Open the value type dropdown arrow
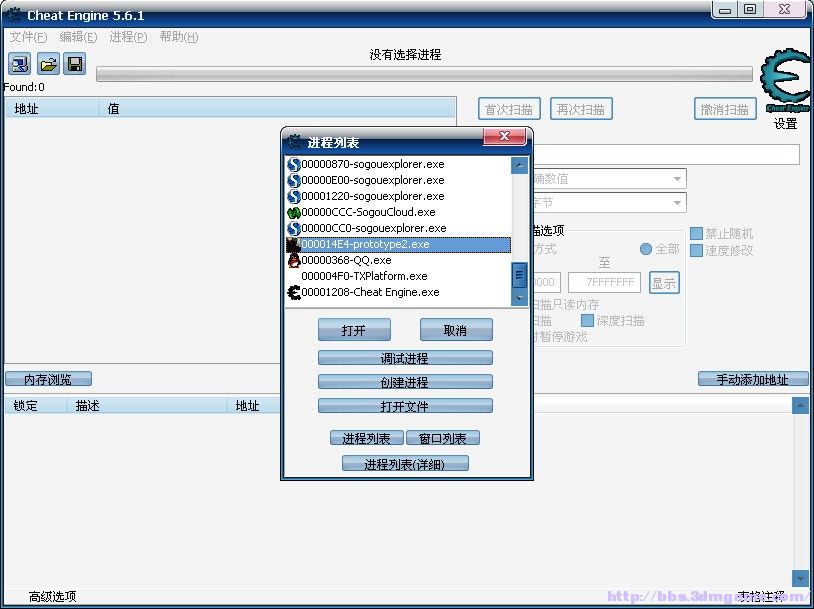Viewport: 814px width, 609px height. (678, 203)
